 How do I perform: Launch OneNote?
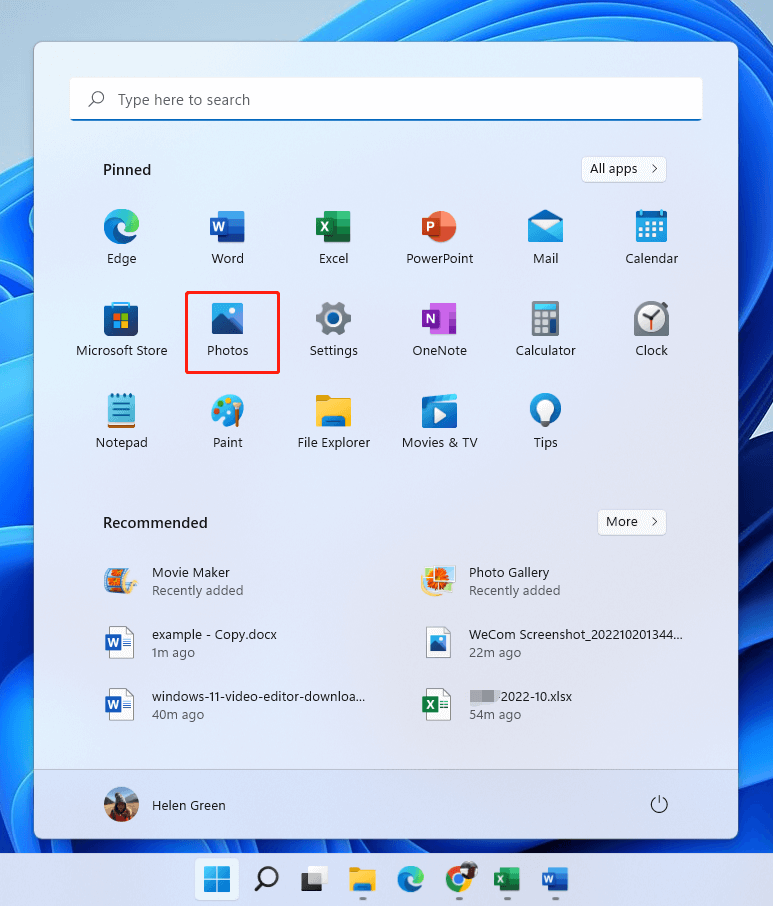click(440, 328)
